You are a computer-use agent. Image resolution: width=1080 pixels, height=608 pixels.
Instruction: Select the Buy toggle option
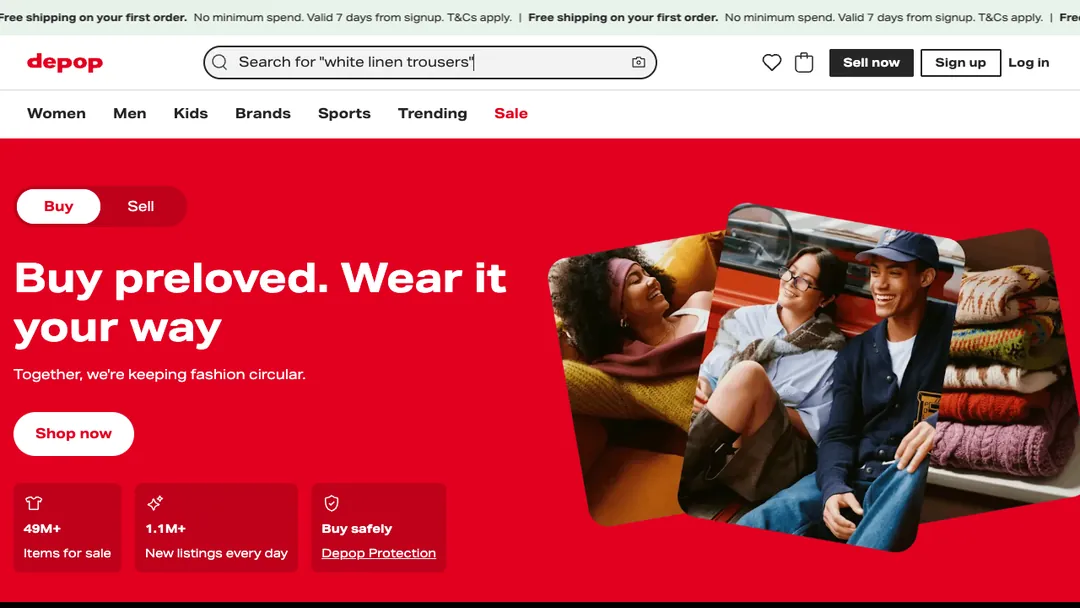point(59,207)
